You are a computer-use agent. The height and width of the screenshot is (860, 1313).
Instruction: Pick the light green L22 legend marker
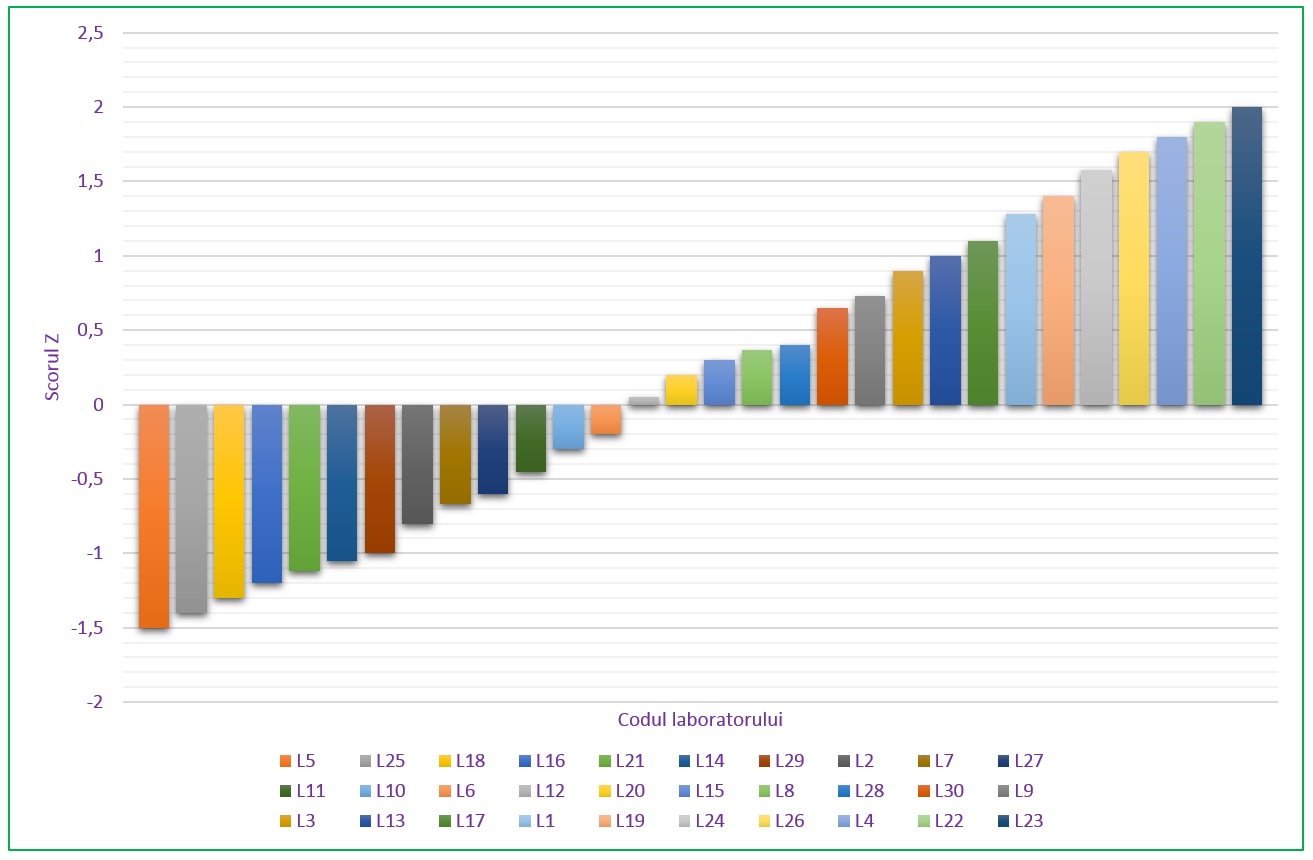[x=924, y=822]
